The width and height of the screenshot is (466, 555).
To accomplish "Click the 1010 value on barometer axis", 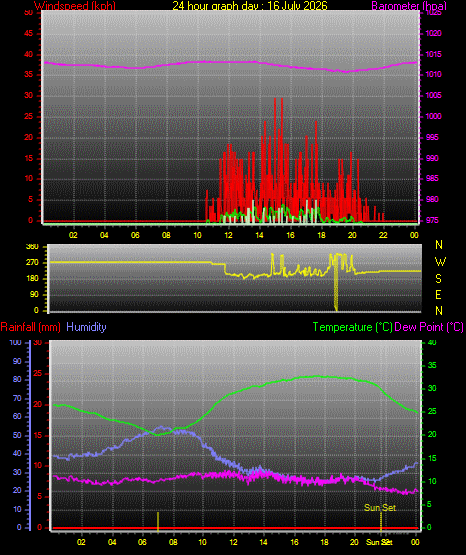I will tap(434, 74).
